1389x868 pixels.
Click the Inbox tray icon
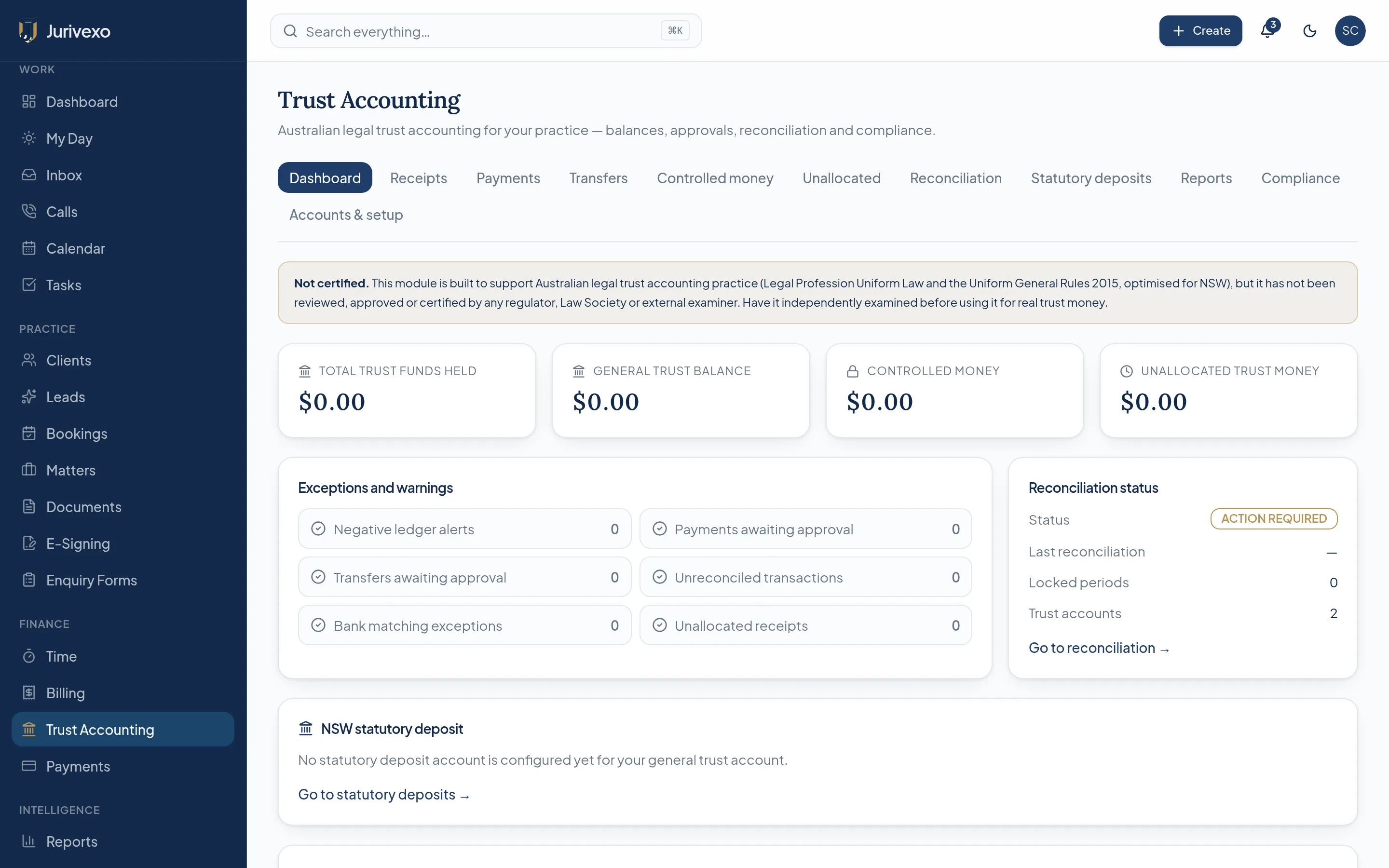(29, 175)
